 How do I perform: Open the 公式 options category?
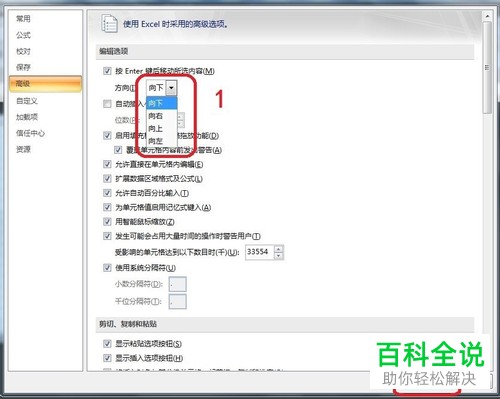(23, 35)
